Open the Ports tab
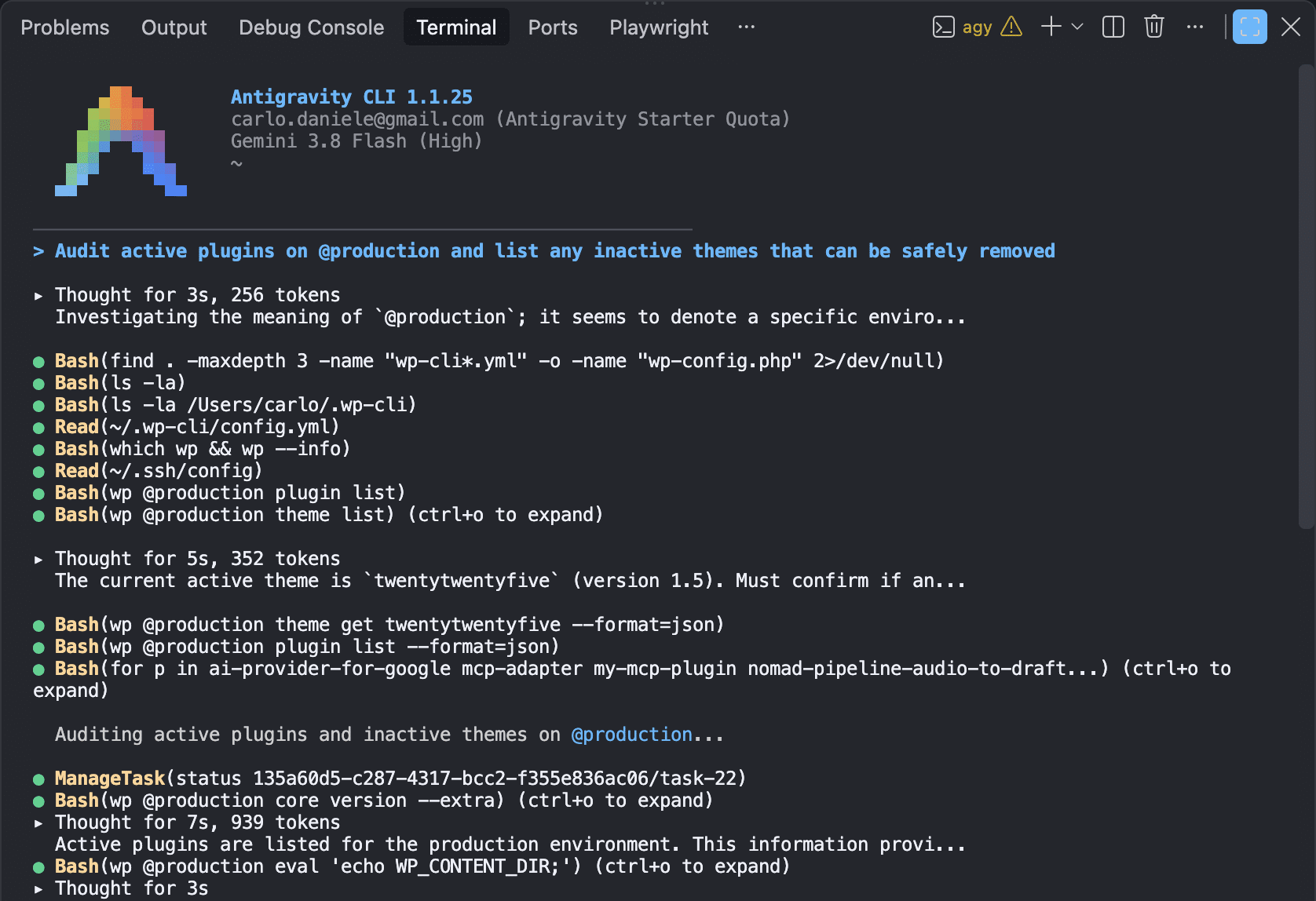The width and height of the screenshot is (1316, 901). pos(553,27)
